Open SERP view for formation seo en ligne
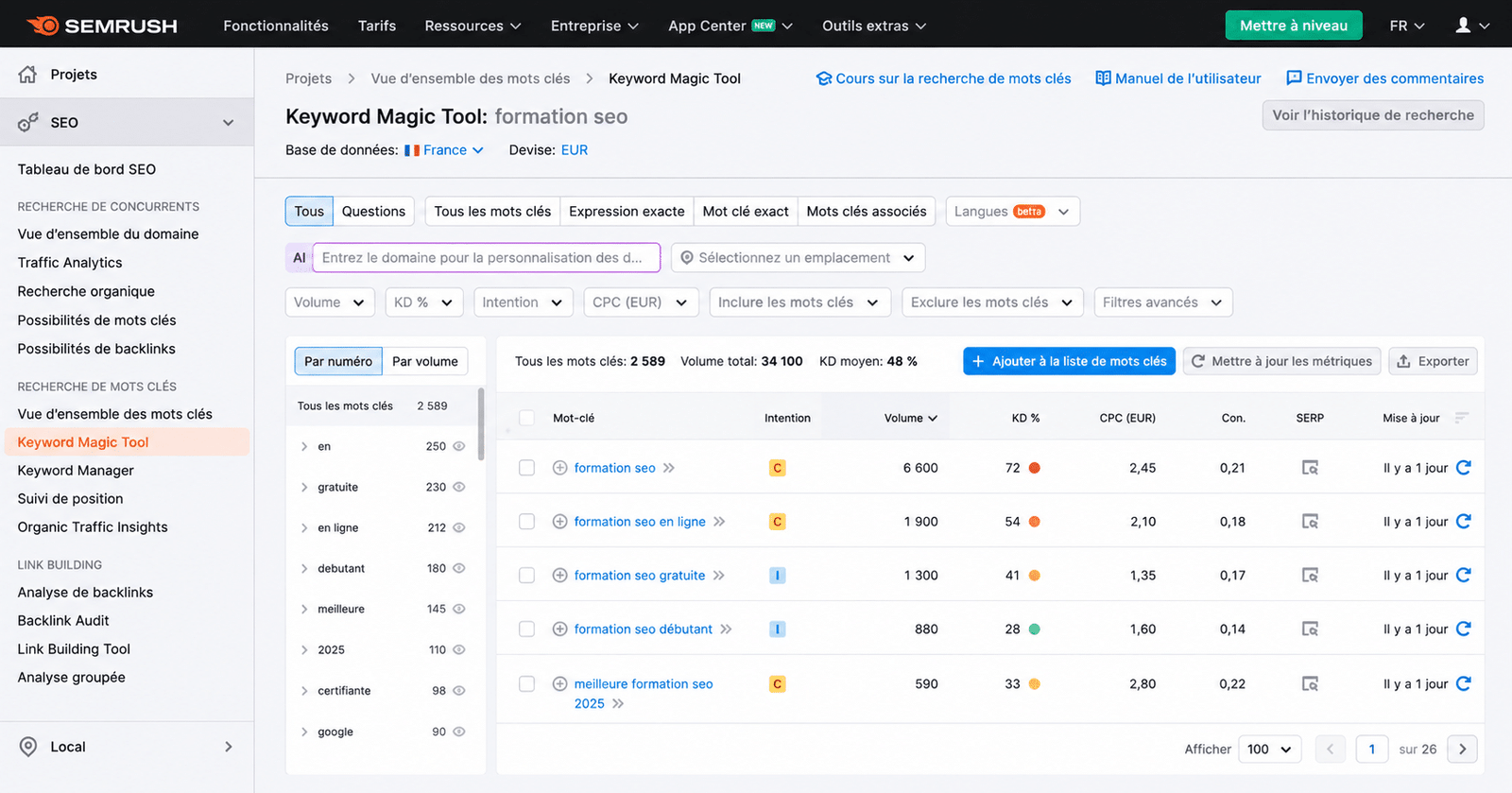Image resolution: width=1512 pixels, height=793 pixels. pos(1310,522)
